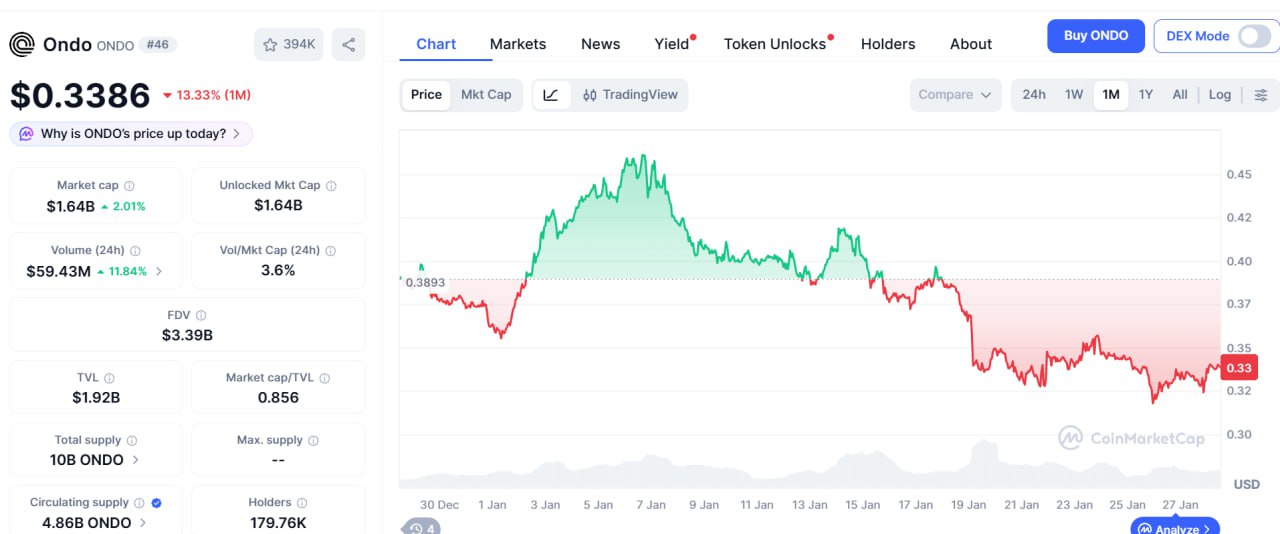
Task: Expand Volume (24h) details chevron
Action: click(x=159, y=272)
